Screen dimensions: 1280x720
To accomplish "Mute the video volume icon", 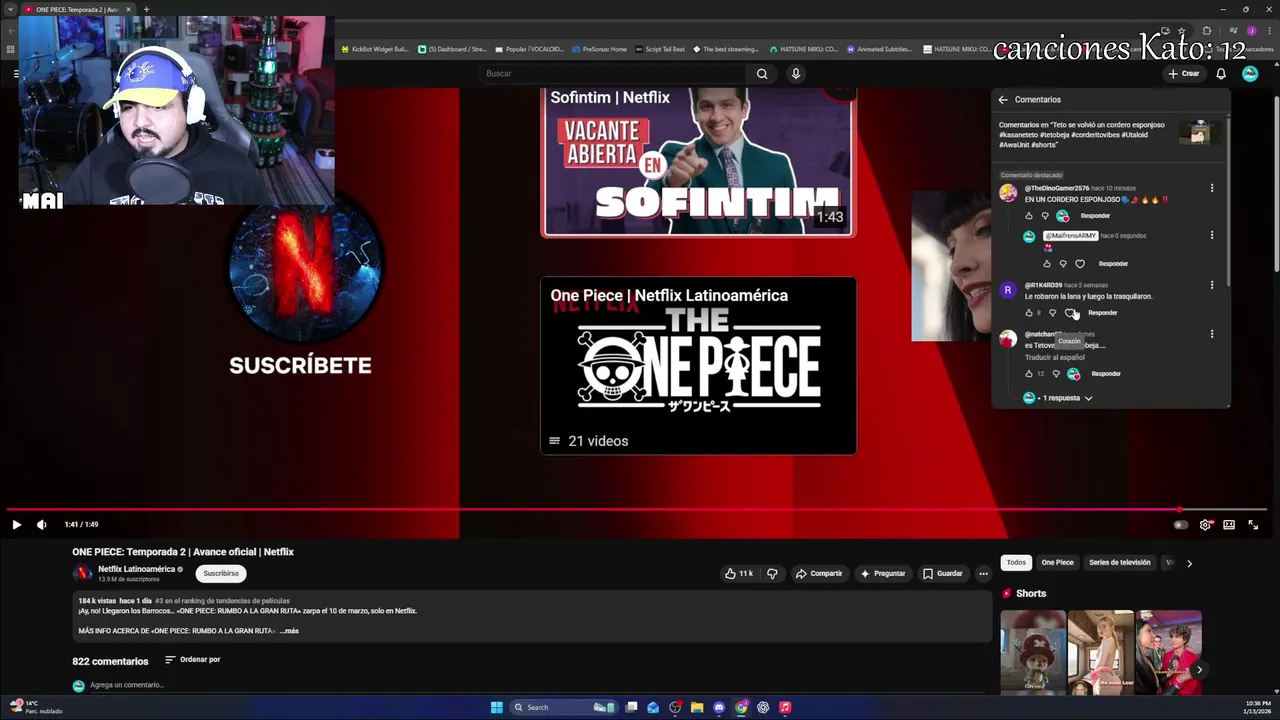I will click(x=41, y=524).
